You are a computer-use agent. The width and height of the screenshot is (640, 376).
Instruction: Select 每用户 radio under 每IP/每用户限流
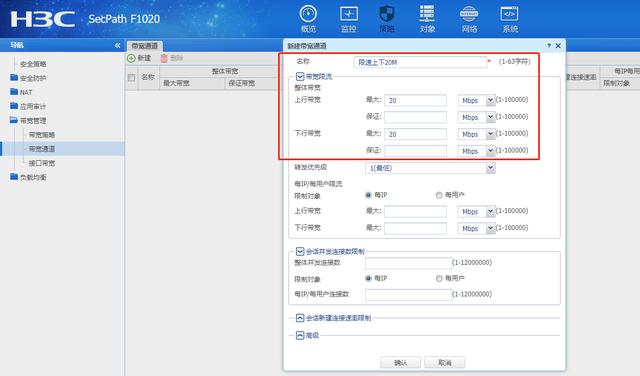[x=439, y=195]
